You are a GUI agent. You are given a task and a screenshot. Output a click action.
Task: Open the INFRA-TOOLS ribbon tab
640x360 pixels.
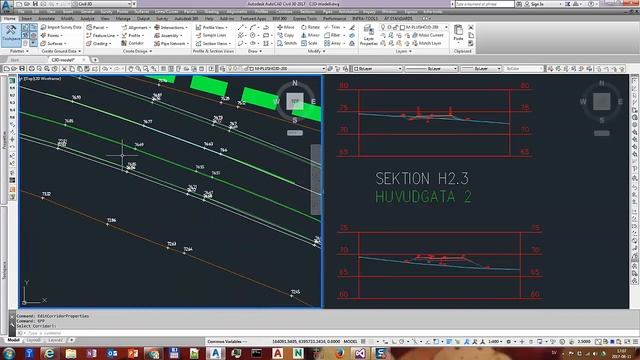click(364, 19)
